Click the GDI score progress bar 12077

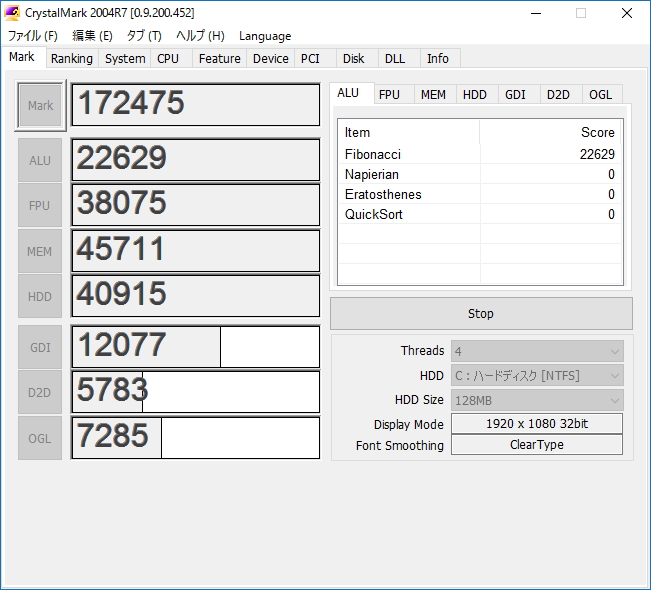pos(196,347)
